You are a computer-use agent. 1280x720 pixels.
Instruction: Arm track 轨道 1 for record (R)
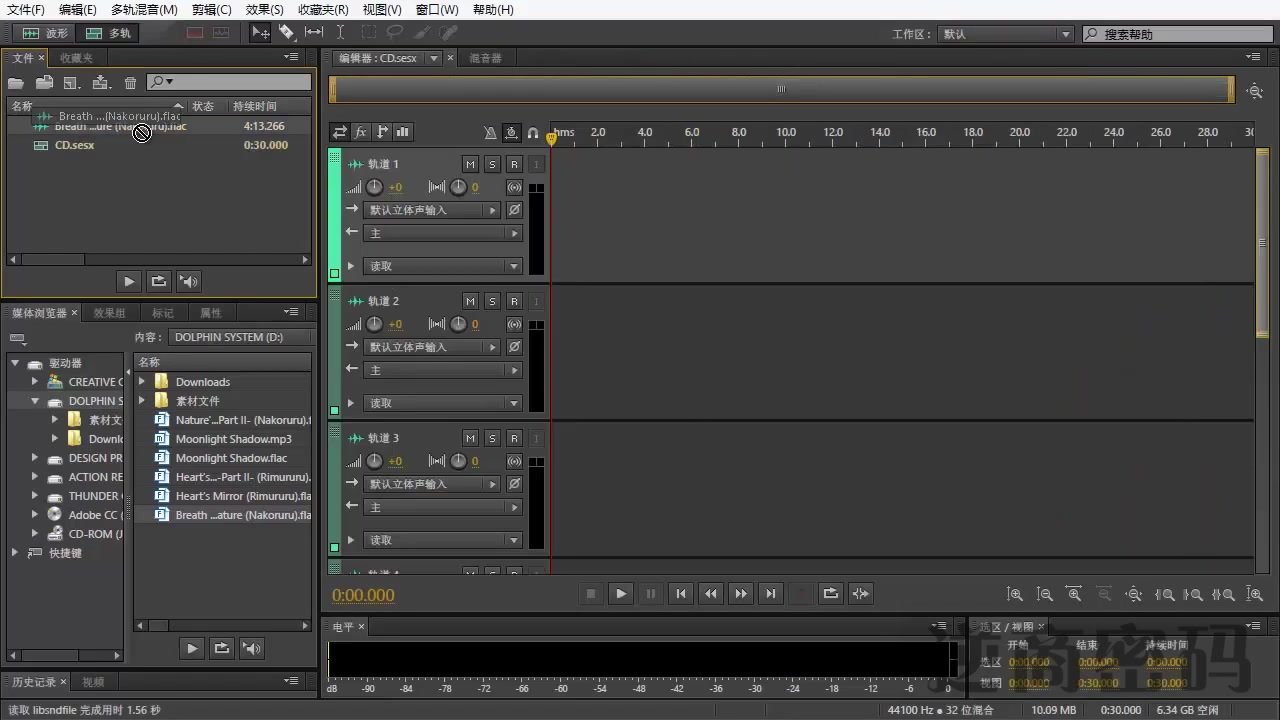click(514, 164)
